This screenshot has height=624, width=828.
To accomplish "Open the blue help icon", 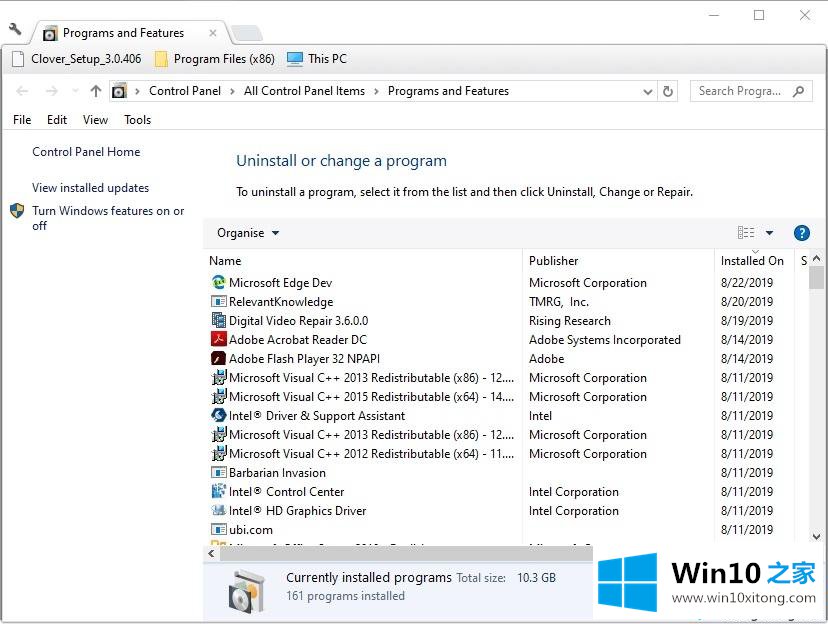I will pos(801,233).
